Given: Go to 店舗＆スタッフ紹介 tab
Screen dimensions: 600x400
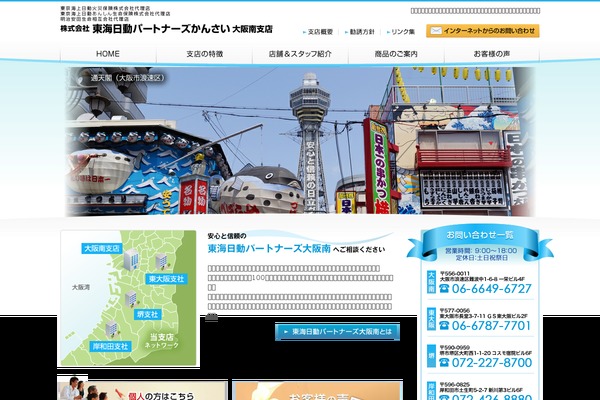Looking at the screenshot, I should tap(300, 54).
